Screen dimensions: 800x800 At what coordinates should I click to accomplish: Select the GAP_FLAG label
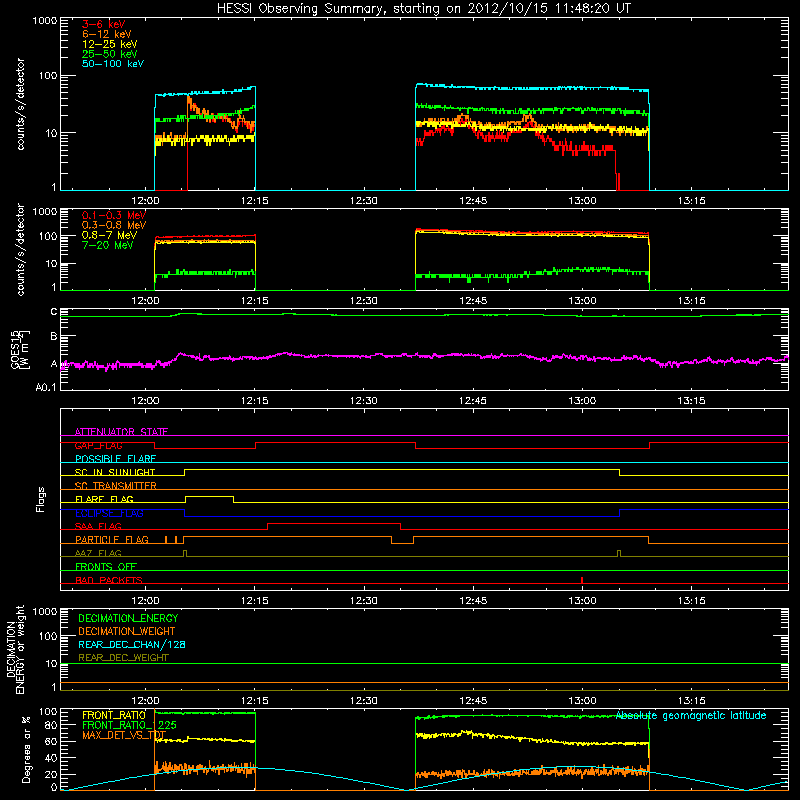(x=98, y=445)
